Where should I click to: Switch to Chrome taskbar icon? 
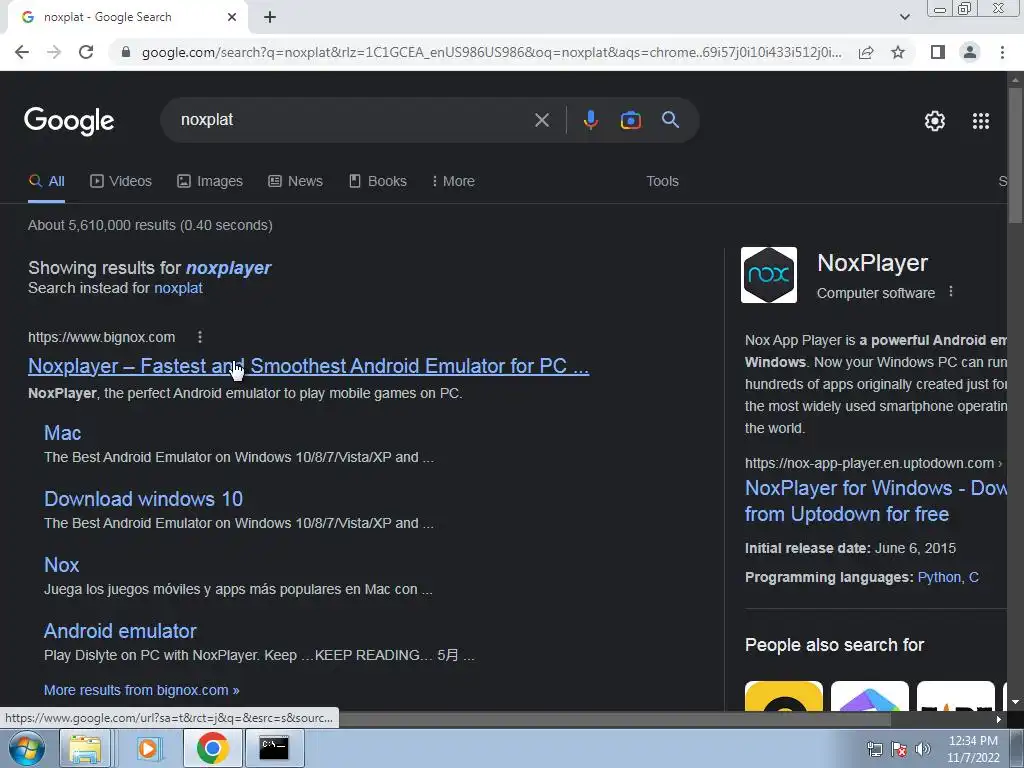(x=212, y=748)
